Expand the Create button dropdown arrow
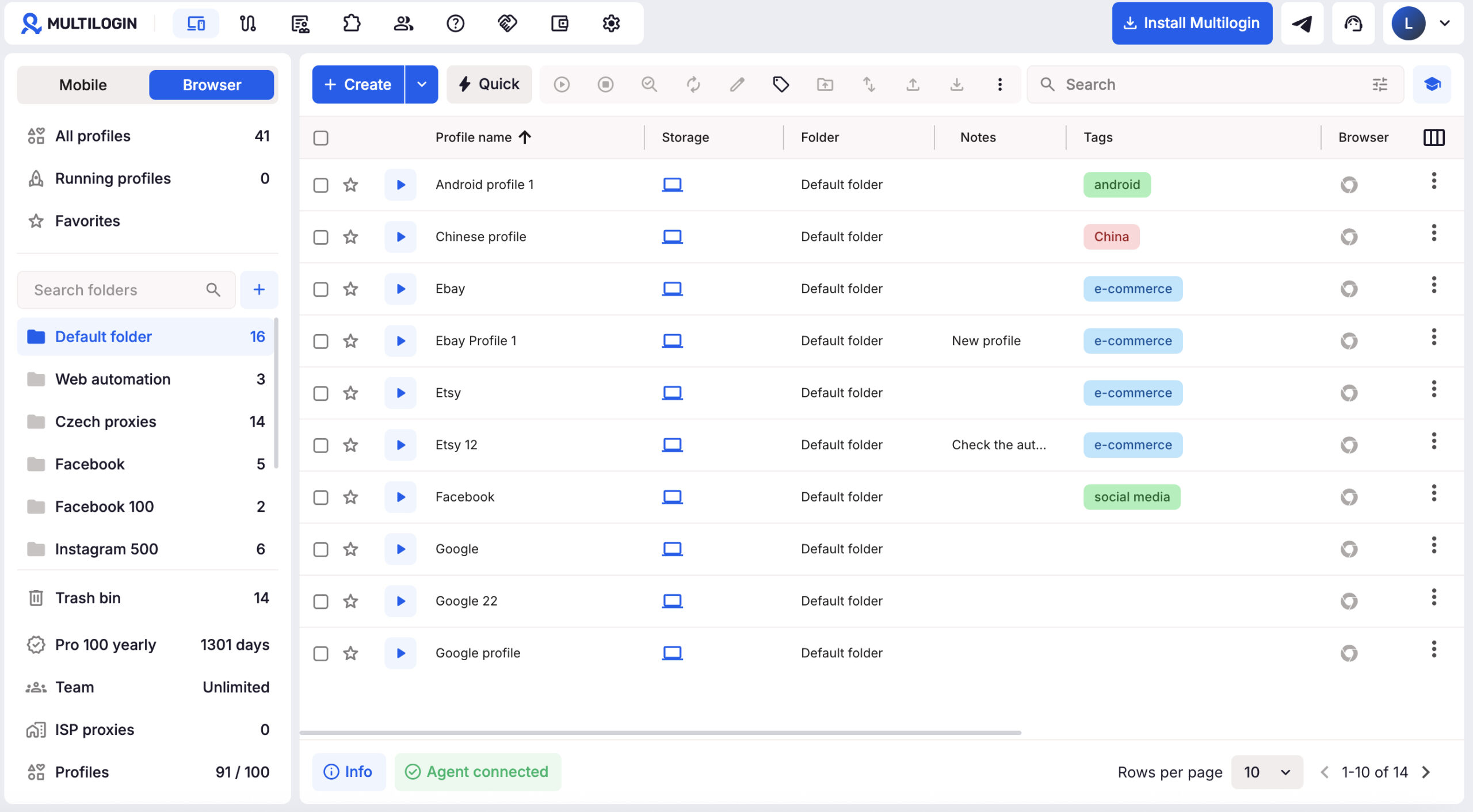The image size is (1473, 812). coord(422,85)
